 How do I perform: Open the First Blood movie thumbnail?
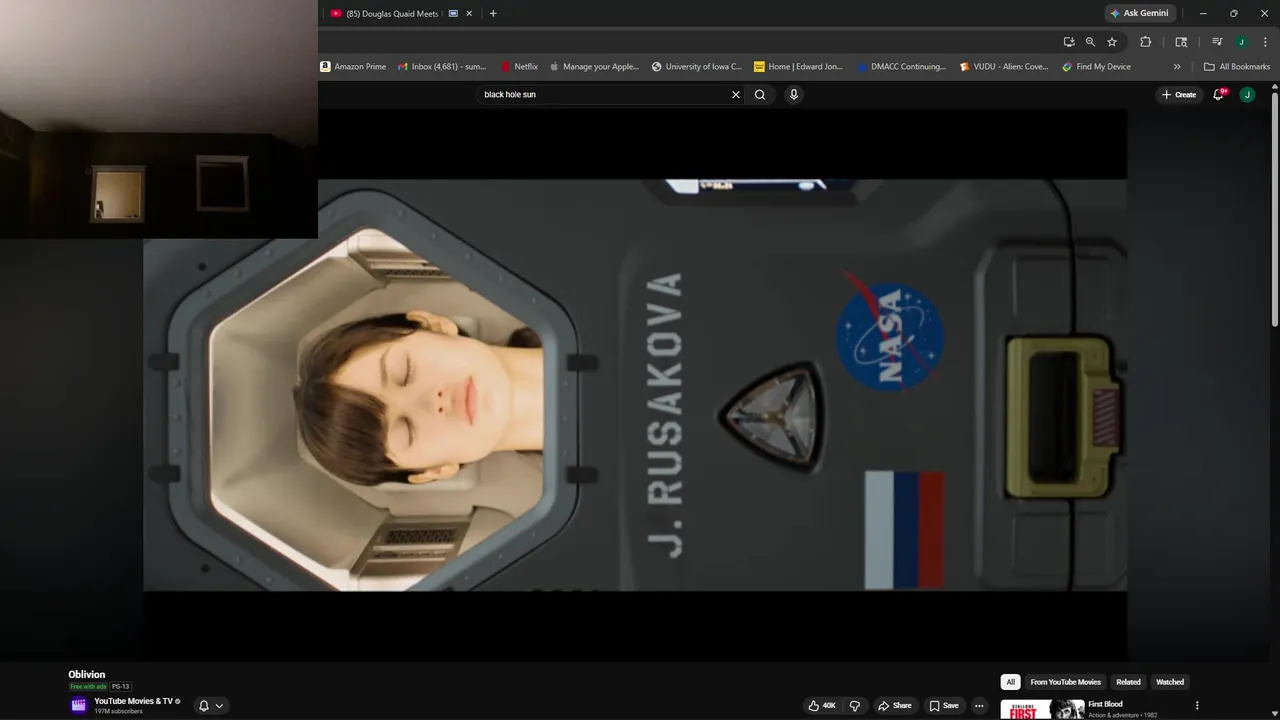[1042, 710]
